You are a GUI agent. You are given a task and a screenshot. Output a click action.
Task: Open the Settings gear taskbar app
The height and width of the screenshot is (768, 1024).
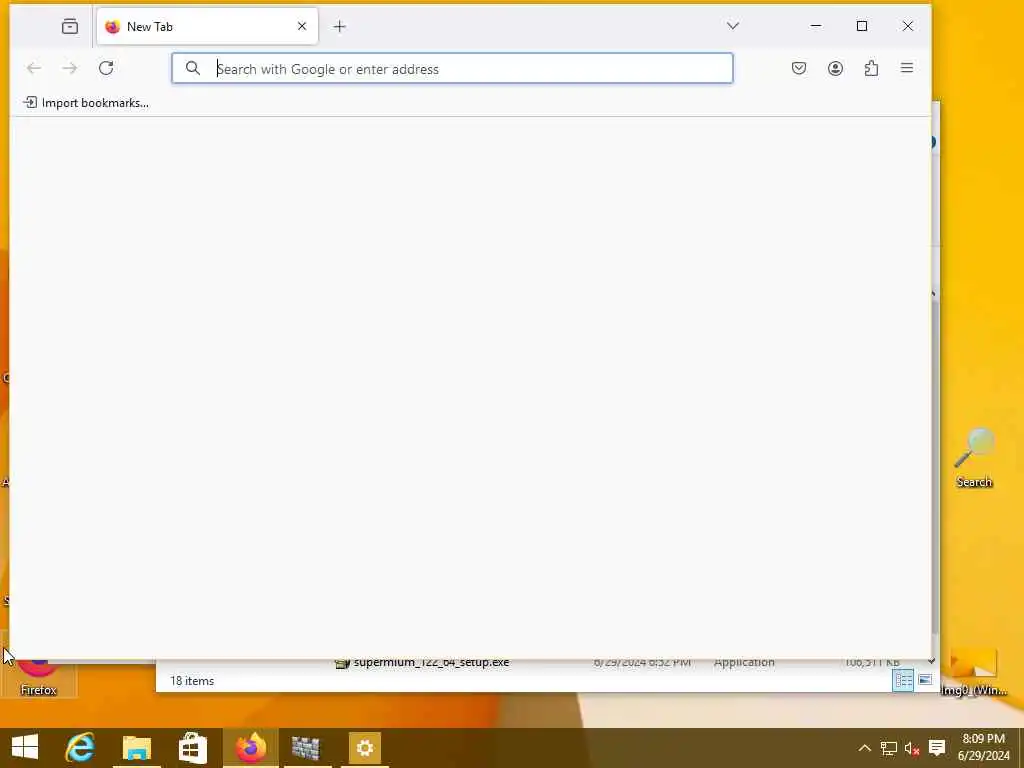click(x=364, y=748)
